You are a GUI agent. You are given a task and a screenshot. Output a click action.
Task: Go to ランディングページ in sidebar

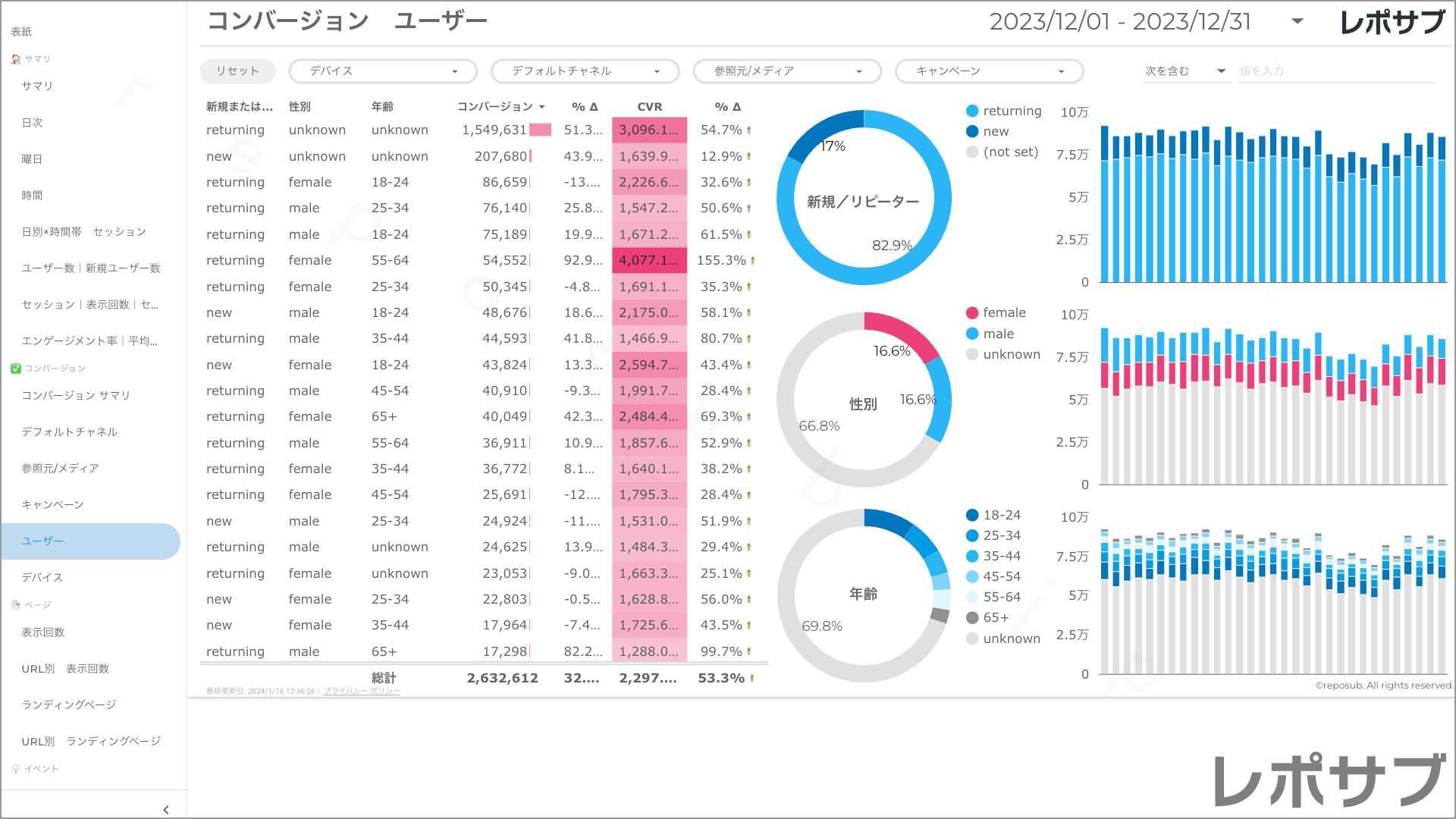click(x=69, y=704)
